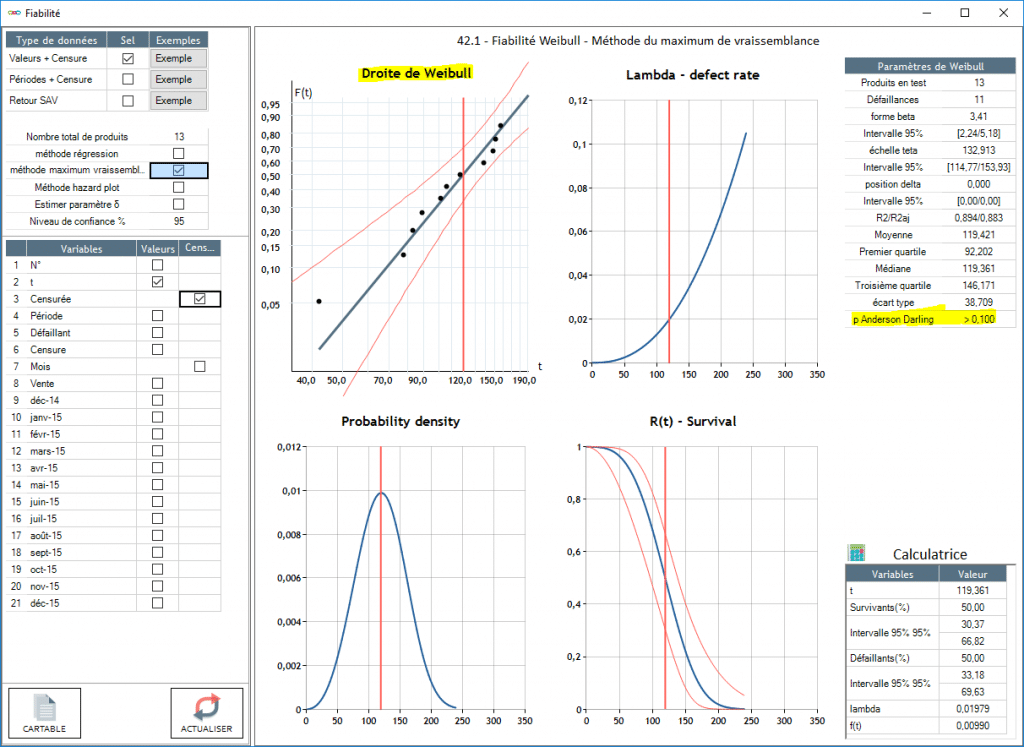Check the méthode régression box
1024x747 pixels.
point(178,153)
